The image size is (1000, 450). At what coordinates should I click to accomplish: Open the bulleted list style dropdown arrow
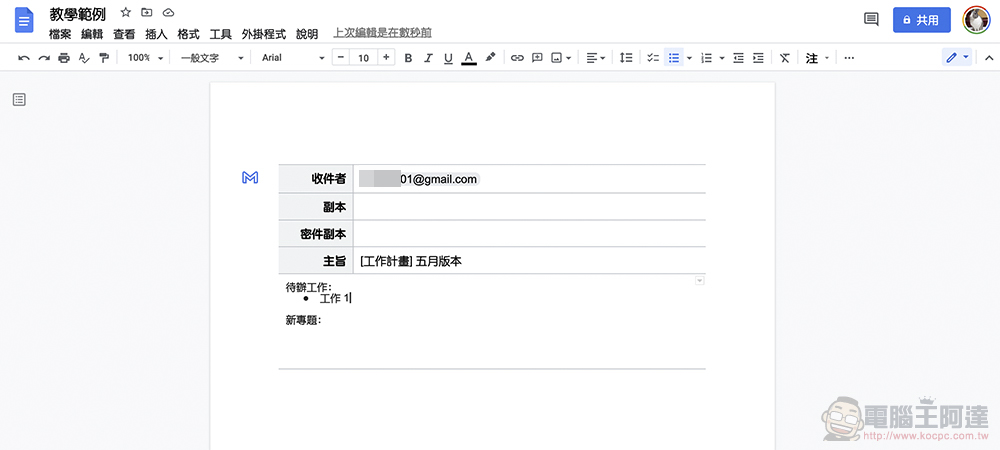click(x=689, y=58)
